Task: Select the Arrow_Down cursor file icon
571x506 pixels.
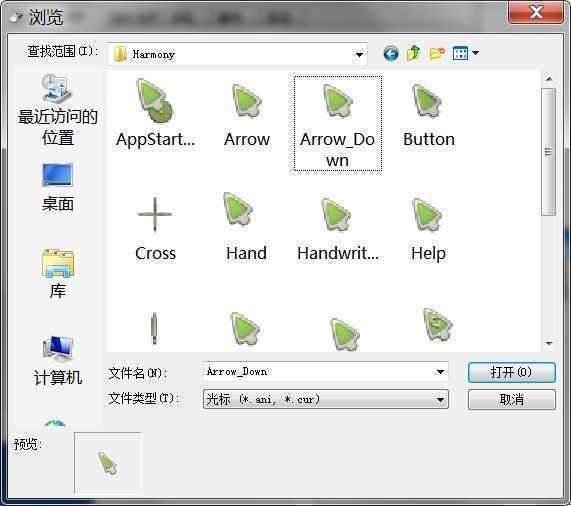Action: 338,100
